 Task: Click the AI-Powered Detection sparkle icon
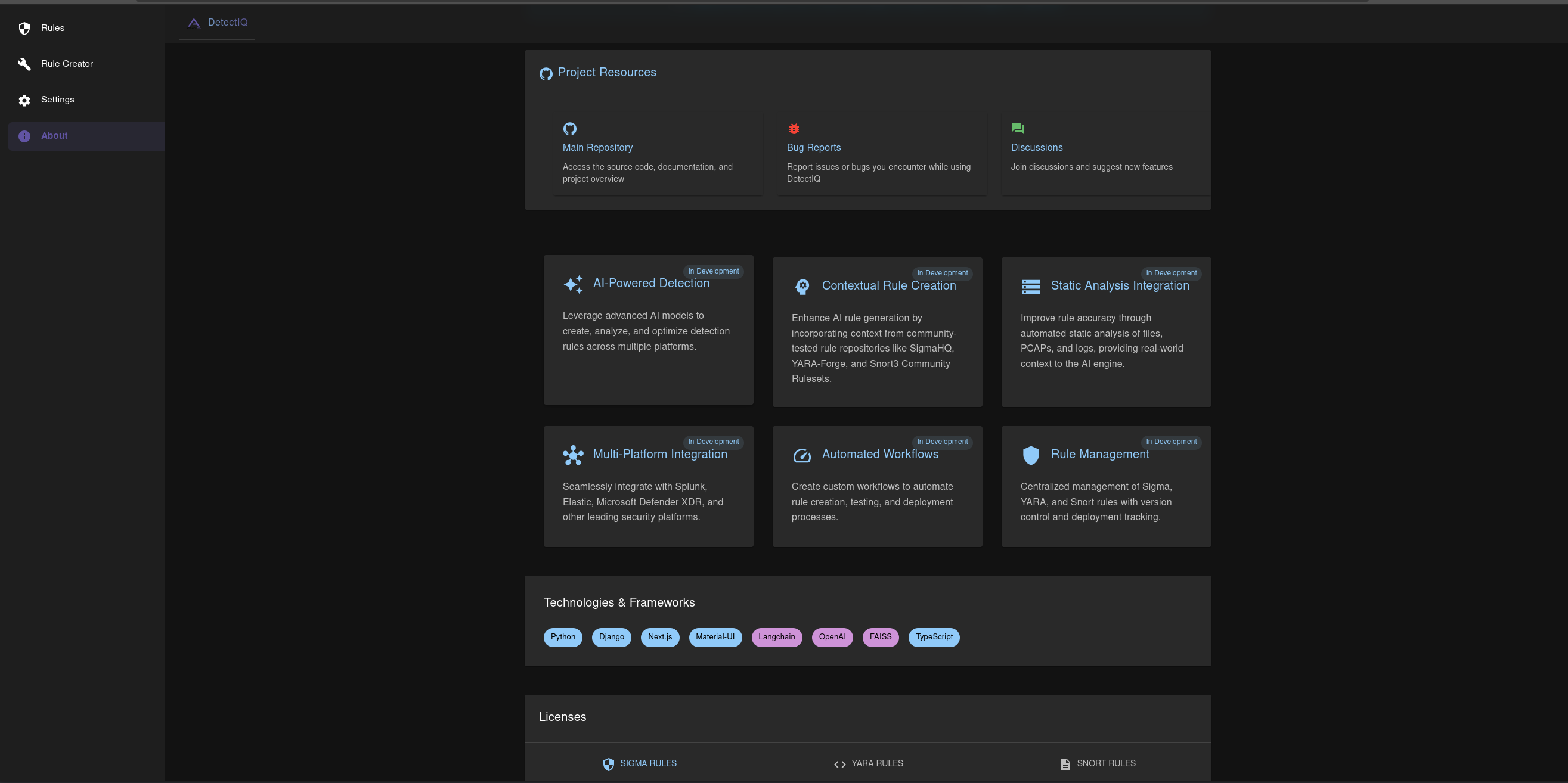pos(573,284)
